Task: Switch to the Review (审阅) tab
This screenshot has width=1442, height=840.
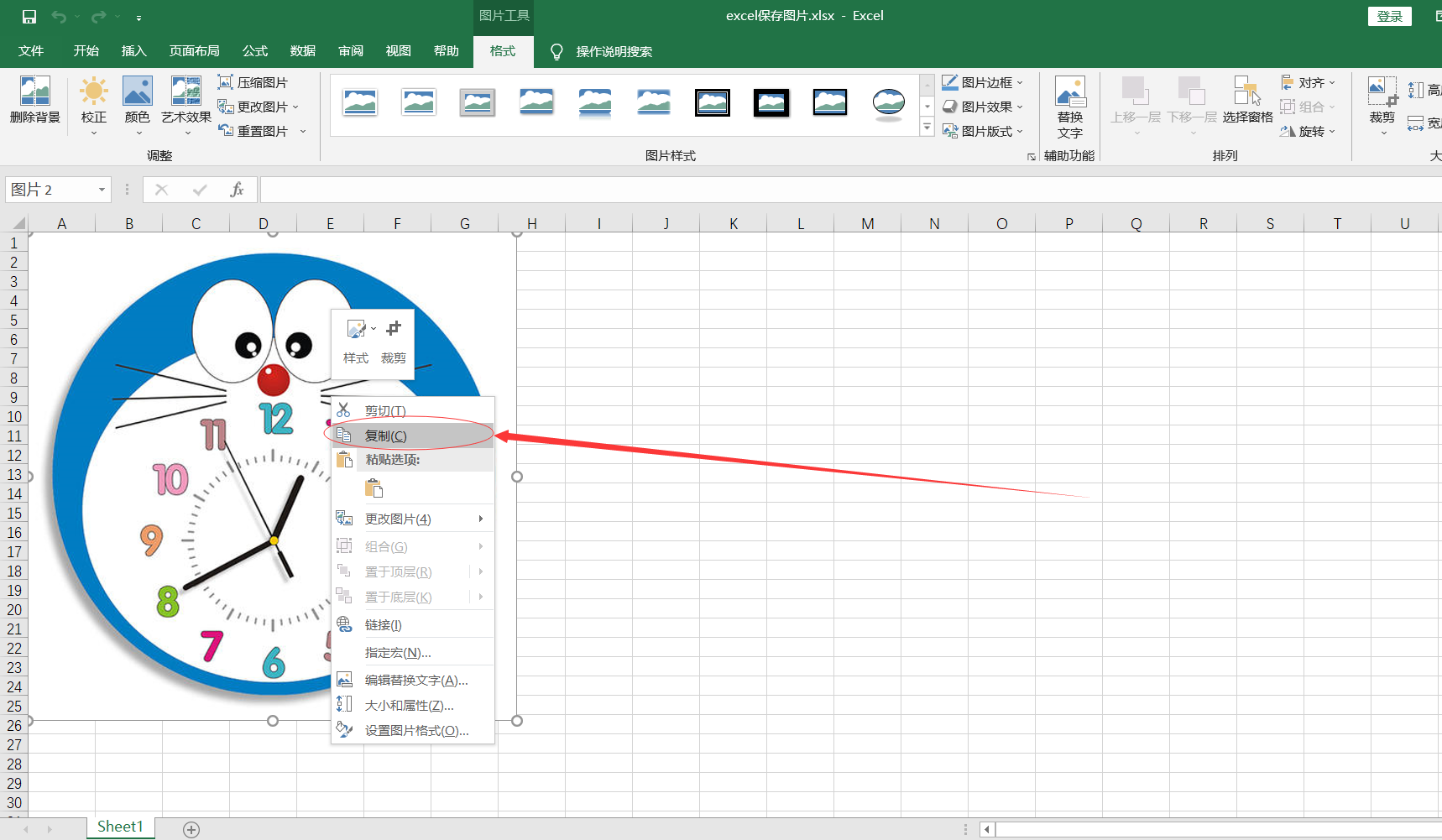Action: [x=350, y=51]
